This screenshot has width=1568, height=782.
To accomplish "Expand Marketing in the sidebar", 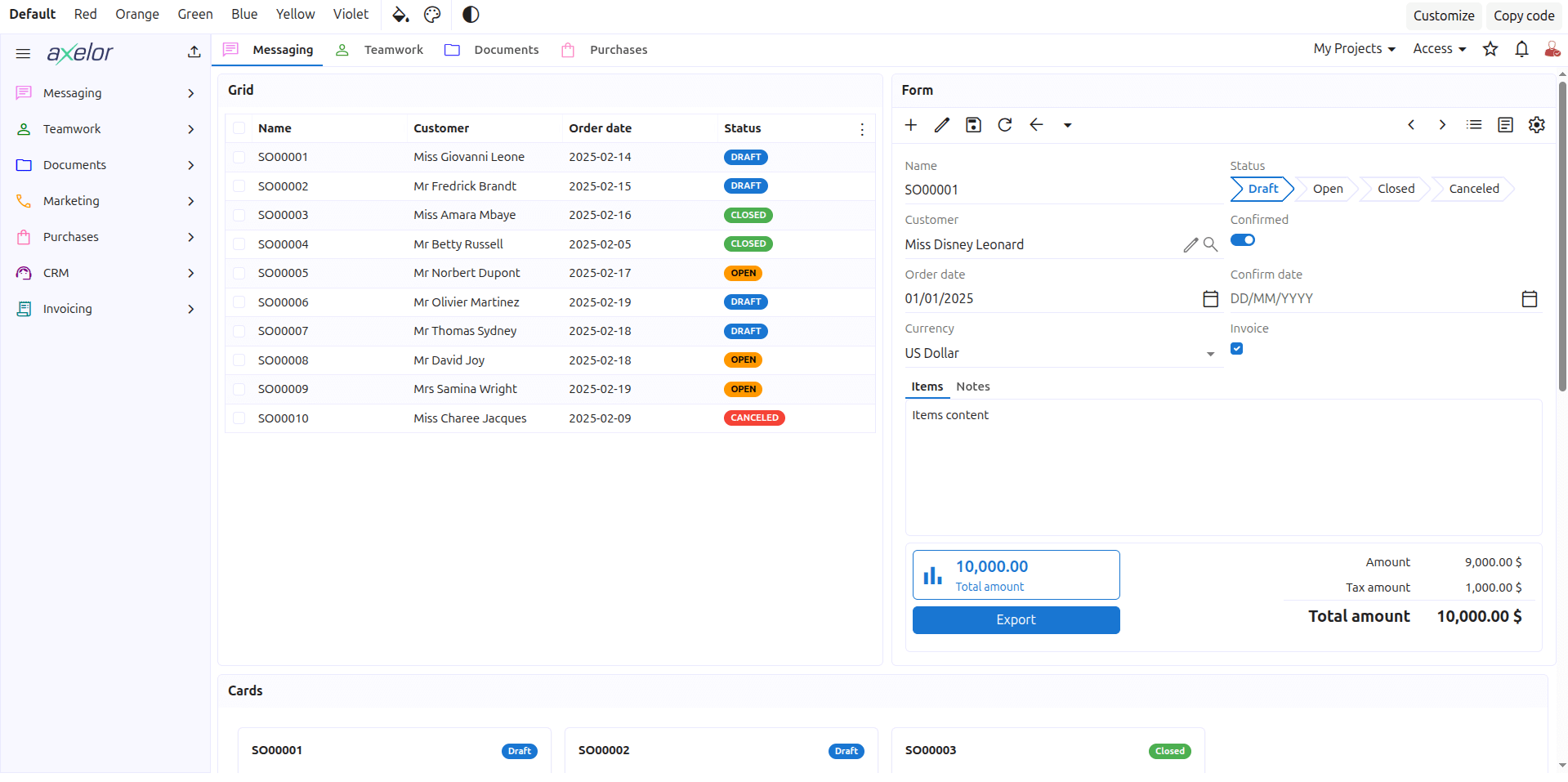I will click(190, 201).
